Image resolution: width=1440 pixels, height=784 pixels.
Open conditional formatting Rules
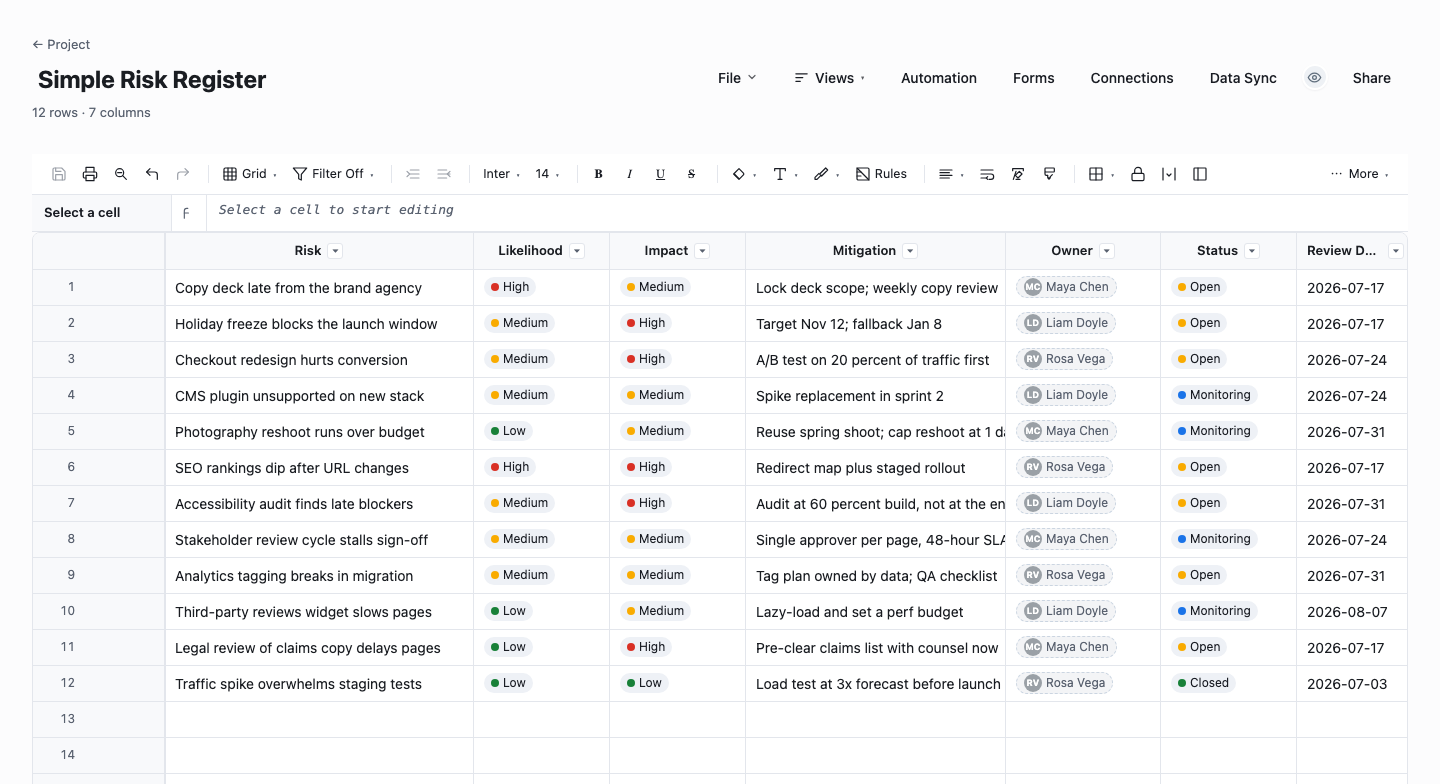point(881,174)
